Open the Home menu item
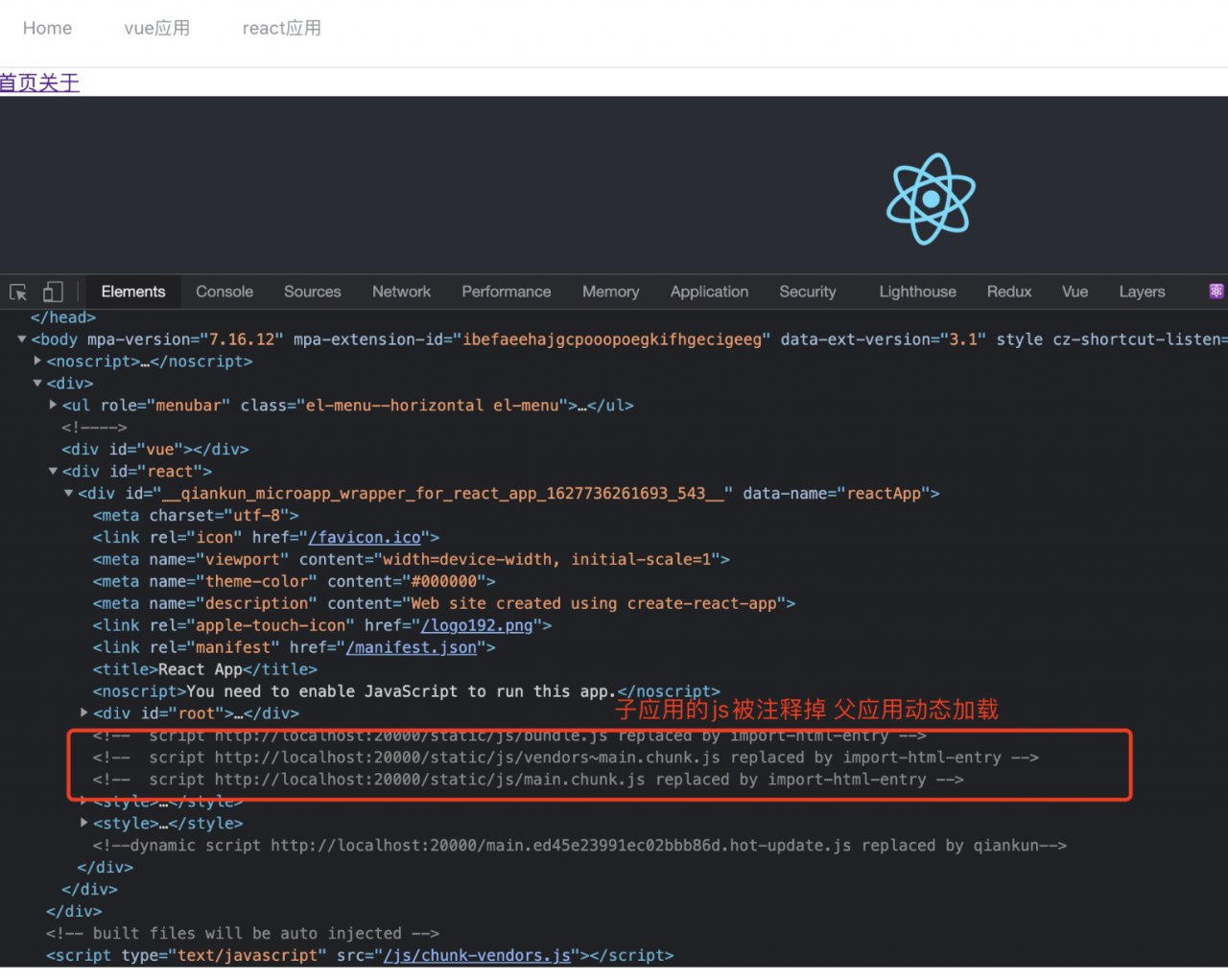Viewport: 1228px width, 980px height. 47,29
